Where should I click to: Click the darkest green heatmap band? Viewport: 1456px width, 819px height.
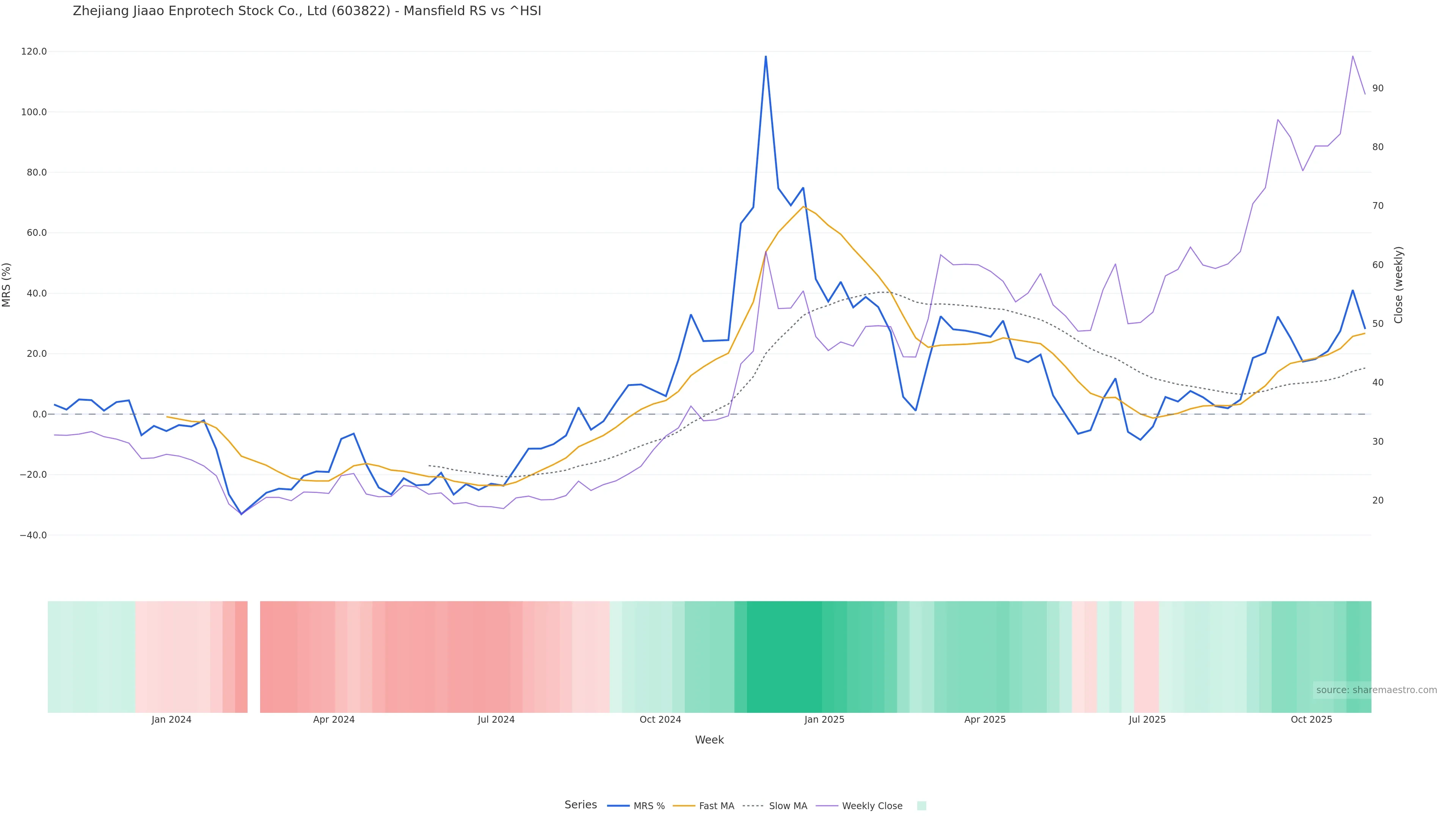tap(784, 657)
